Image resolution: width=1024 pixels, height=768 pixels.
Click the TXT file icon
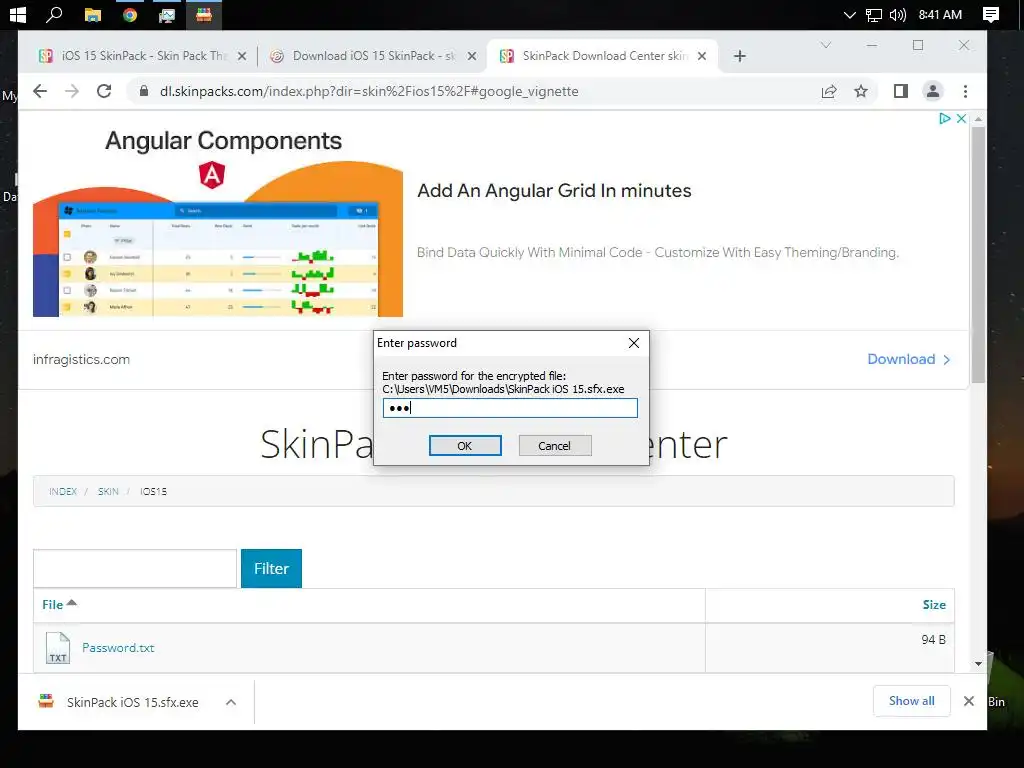[57, 648]
